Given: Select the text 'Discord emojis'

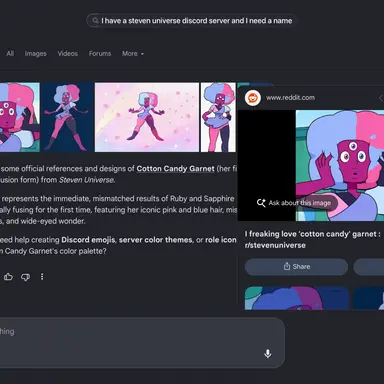Looking at the screenshot, I should pos(88,240).
